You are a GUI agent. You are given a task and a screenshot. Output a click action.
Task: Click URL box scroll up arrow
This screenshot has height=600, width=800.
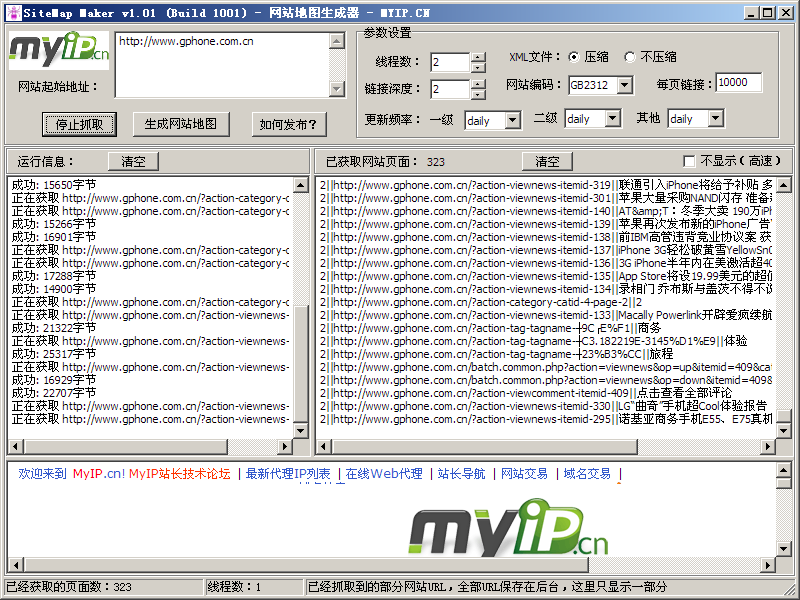[337, 41]
